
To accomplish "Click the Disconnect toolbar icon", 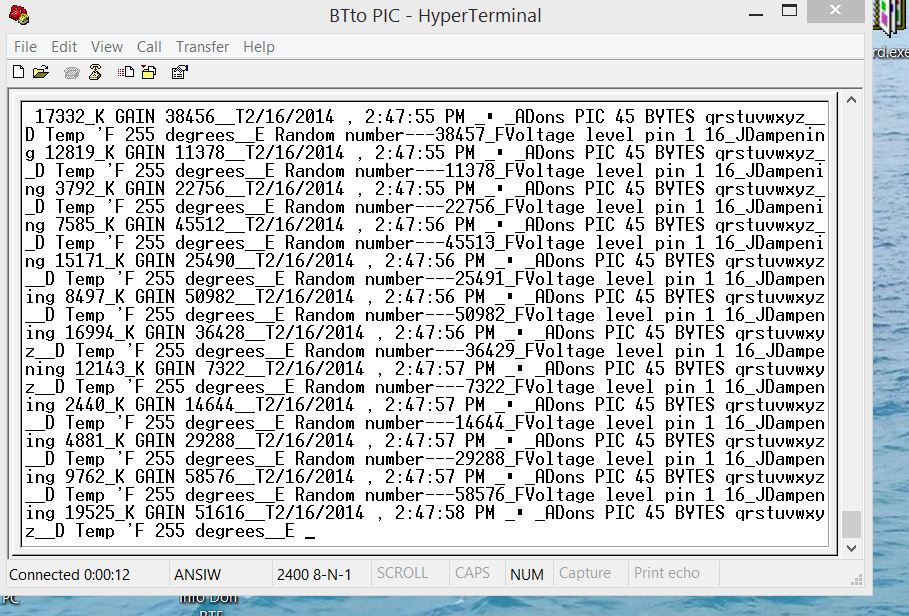I will pos(95,72).
